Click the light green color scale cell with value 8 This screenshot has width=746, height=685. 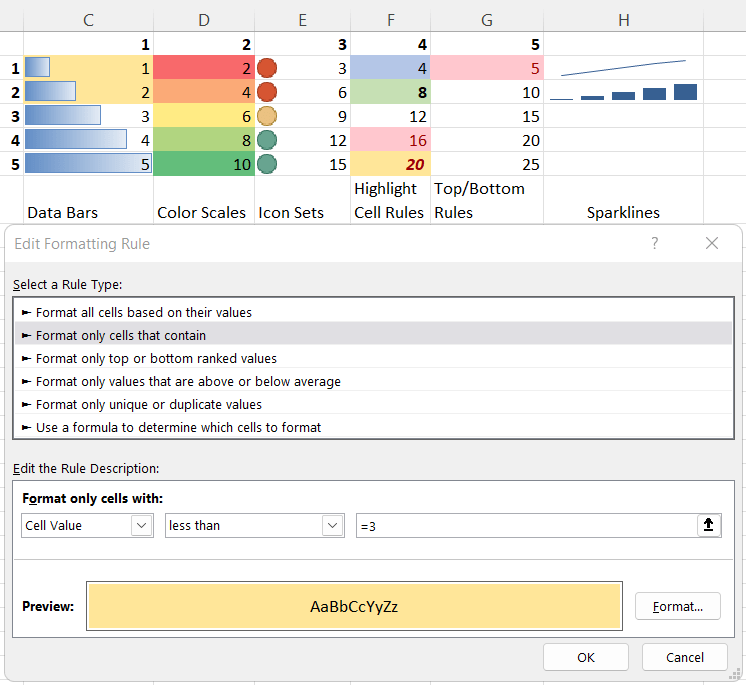pos(204,140)
